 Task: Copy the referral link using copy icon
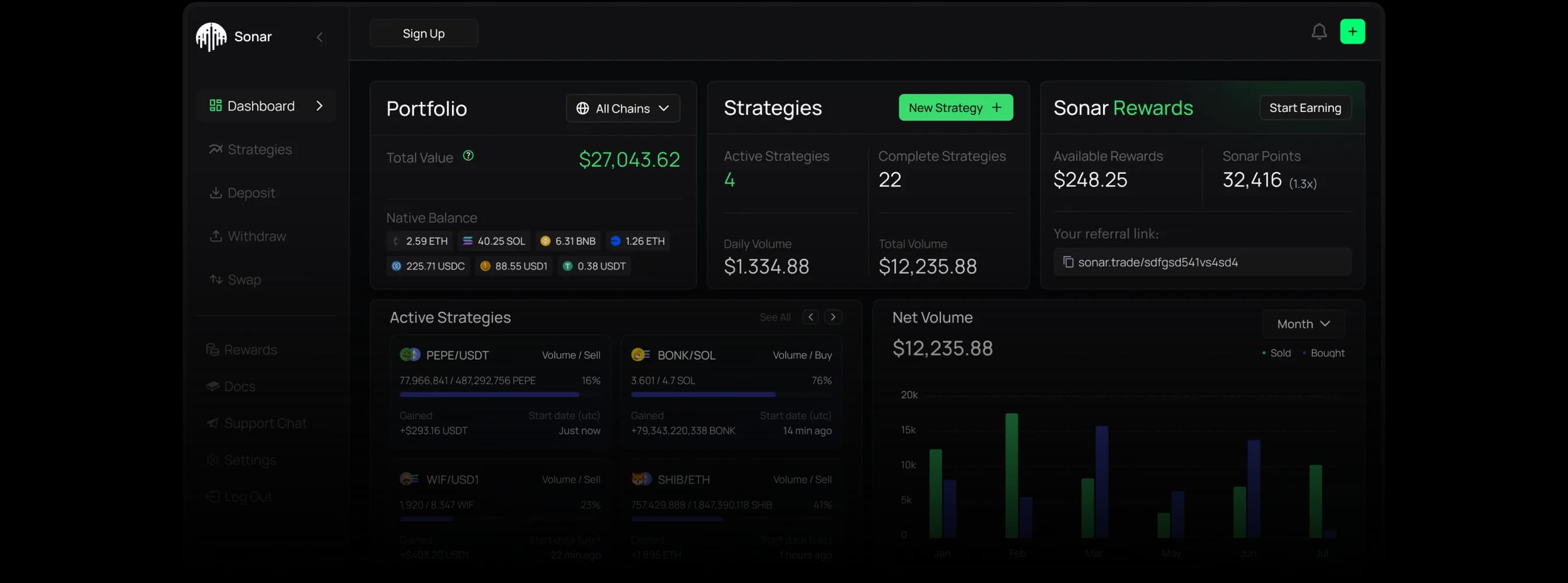coord(1067,262)
